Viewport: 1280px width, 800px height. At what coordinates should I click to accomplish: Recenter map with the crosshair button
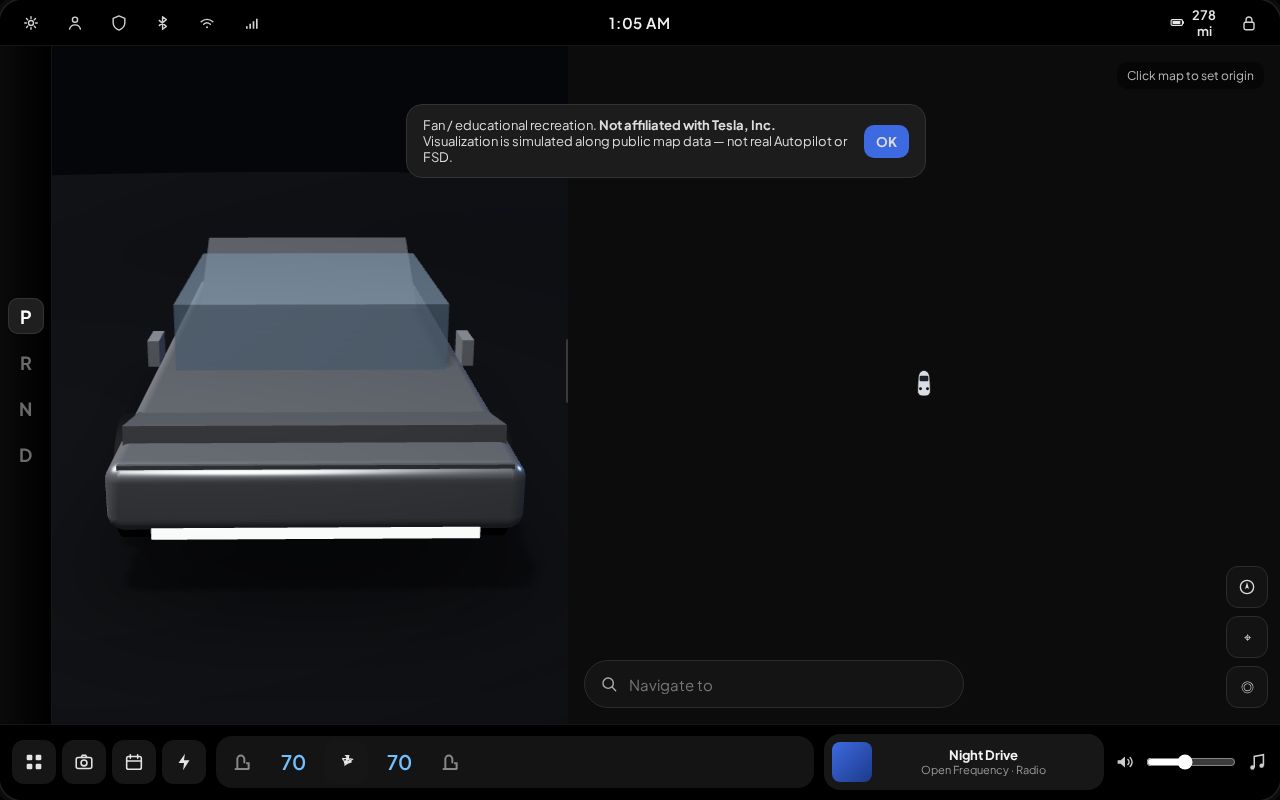click(x=1247, y=637)
